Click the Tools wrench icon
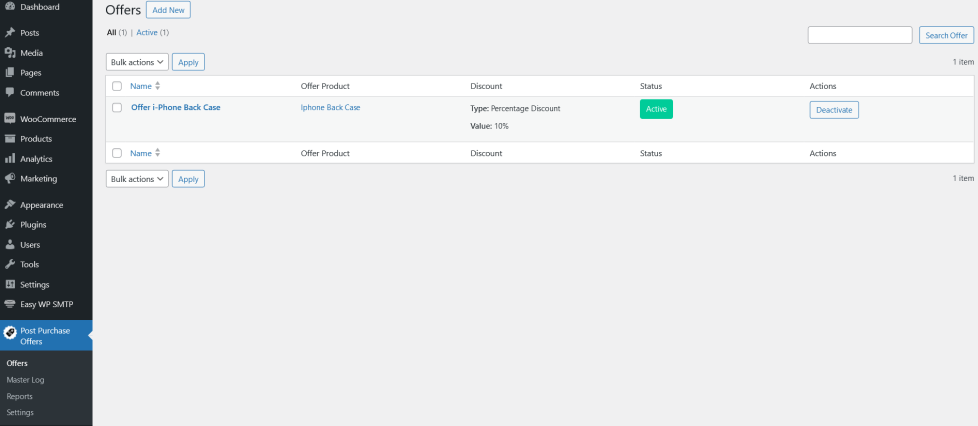The height and width of the screenshot is (426, 978). (9, 265)
